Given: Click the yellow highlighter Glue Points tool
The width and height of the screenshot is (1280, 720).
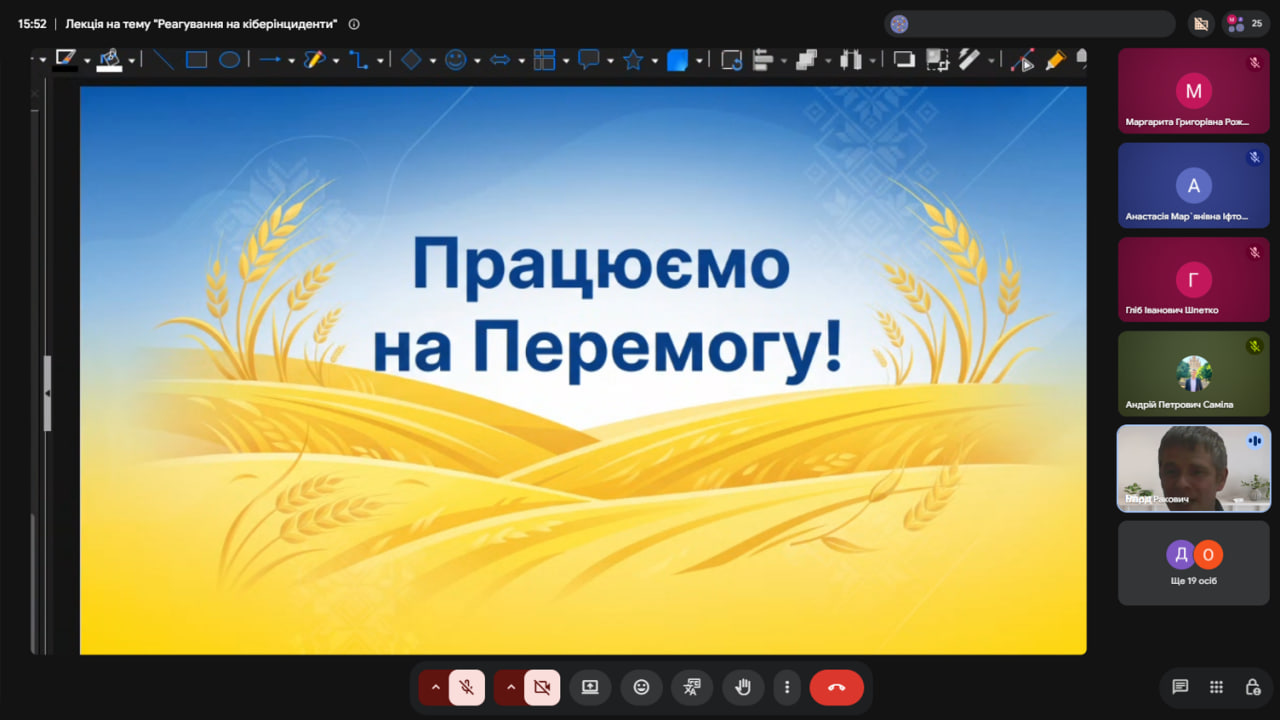Looking at the screenshot, I should pyautogui.click(x=1055, y=60).
